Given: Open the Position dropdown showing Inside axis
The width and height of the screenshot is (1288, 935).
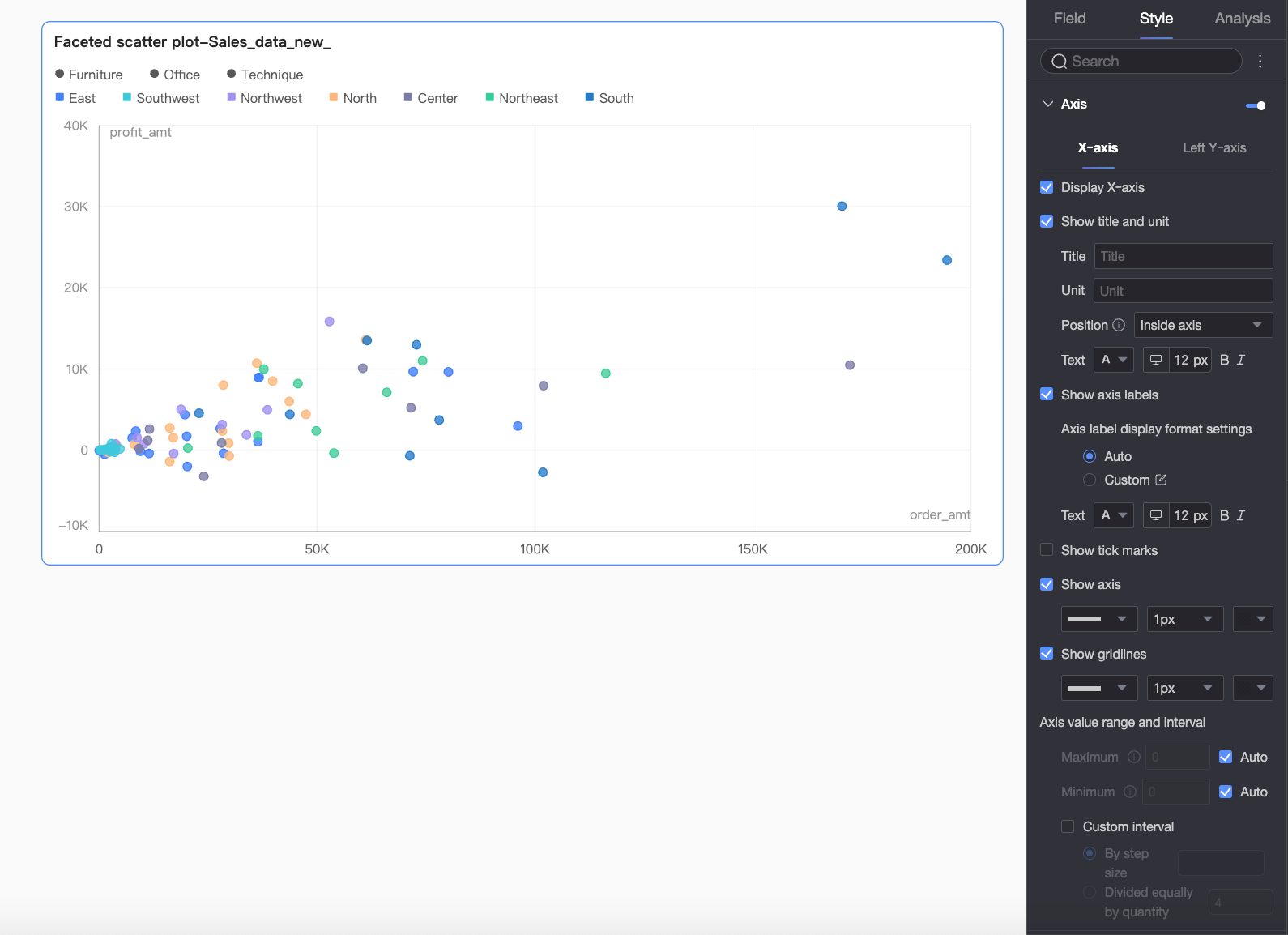Looking at the screenshot, I should click(1203, 325).
